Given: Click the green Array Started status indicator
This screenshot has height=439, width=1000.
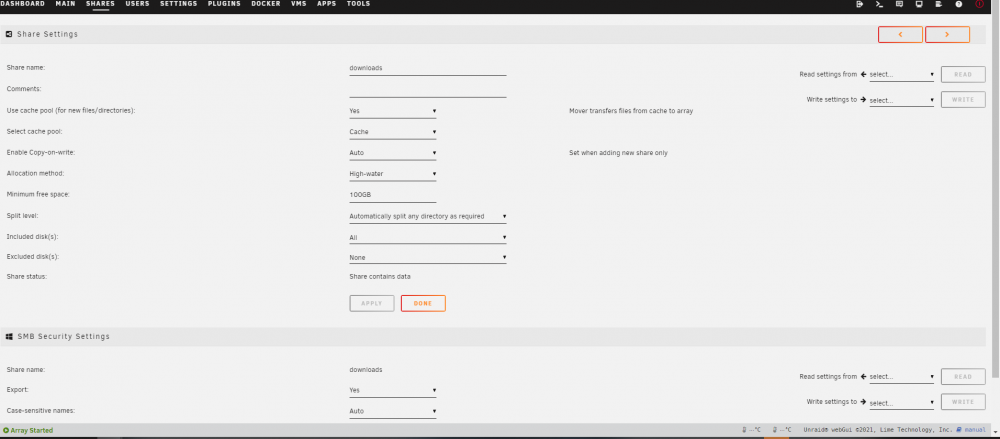Looking at the screenshot, I should (x=28, y=431).
